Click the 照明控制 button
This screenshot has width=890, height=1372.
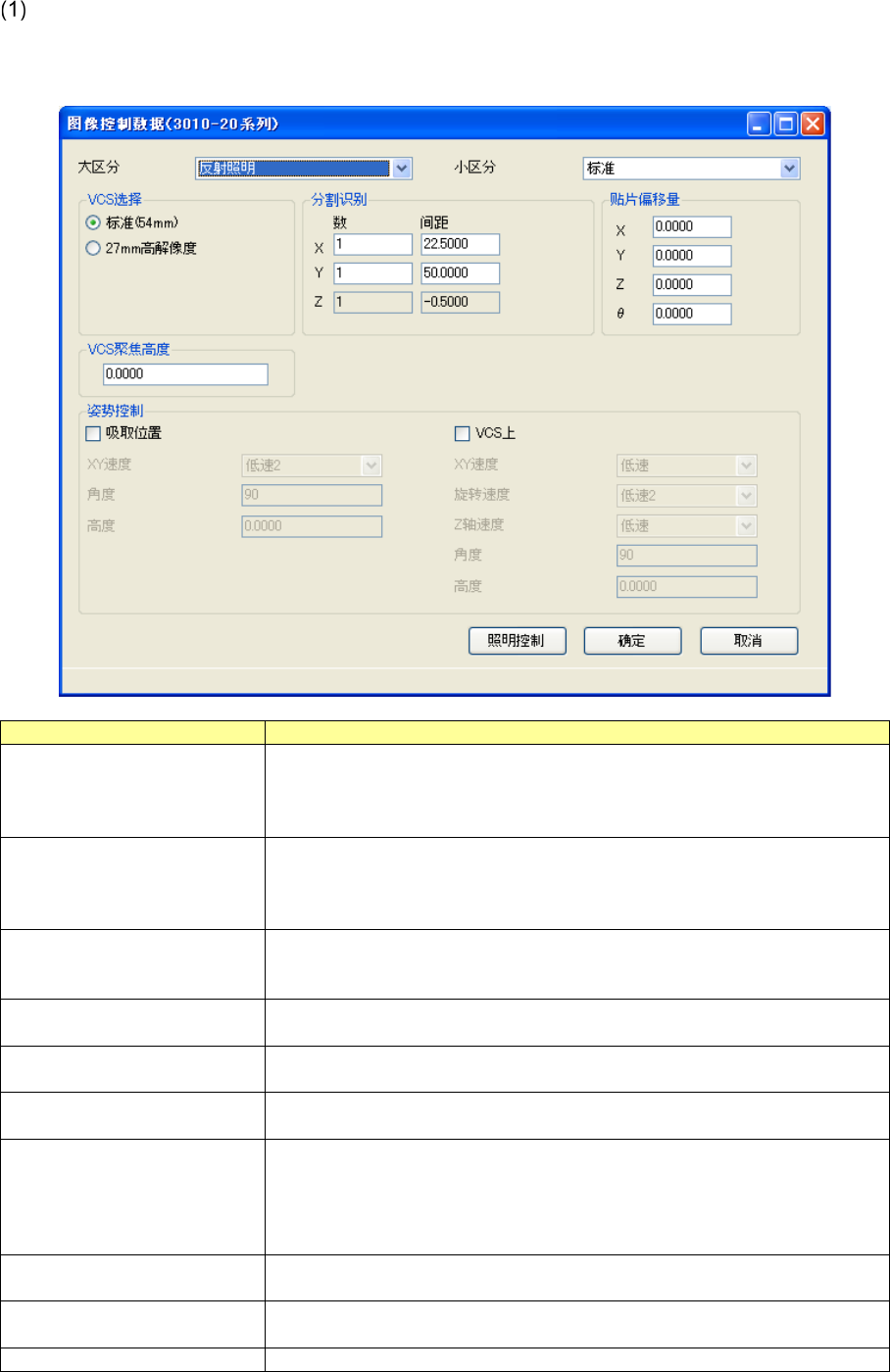518,641
